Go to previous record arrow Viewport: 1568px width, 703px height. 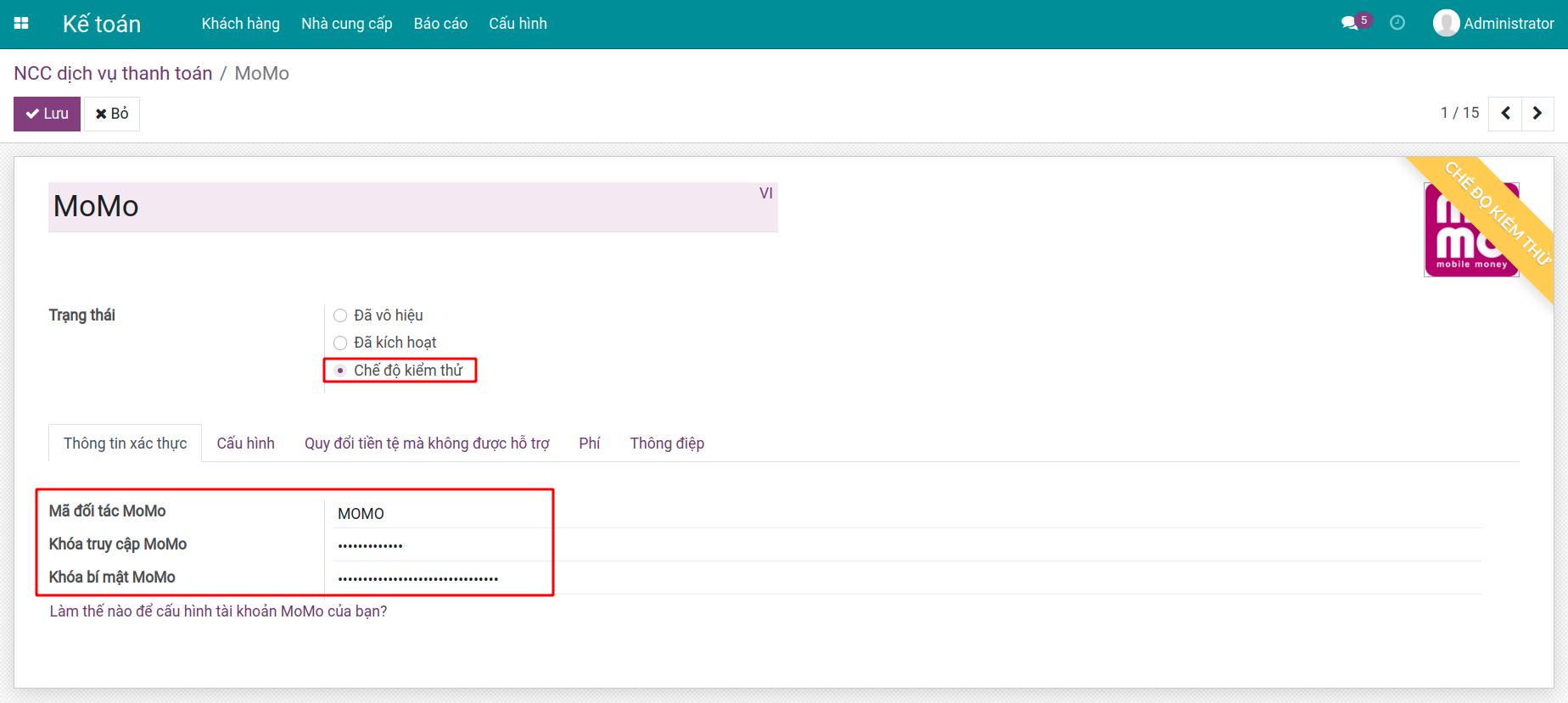pyautogui.click(x=1506, y=114)
